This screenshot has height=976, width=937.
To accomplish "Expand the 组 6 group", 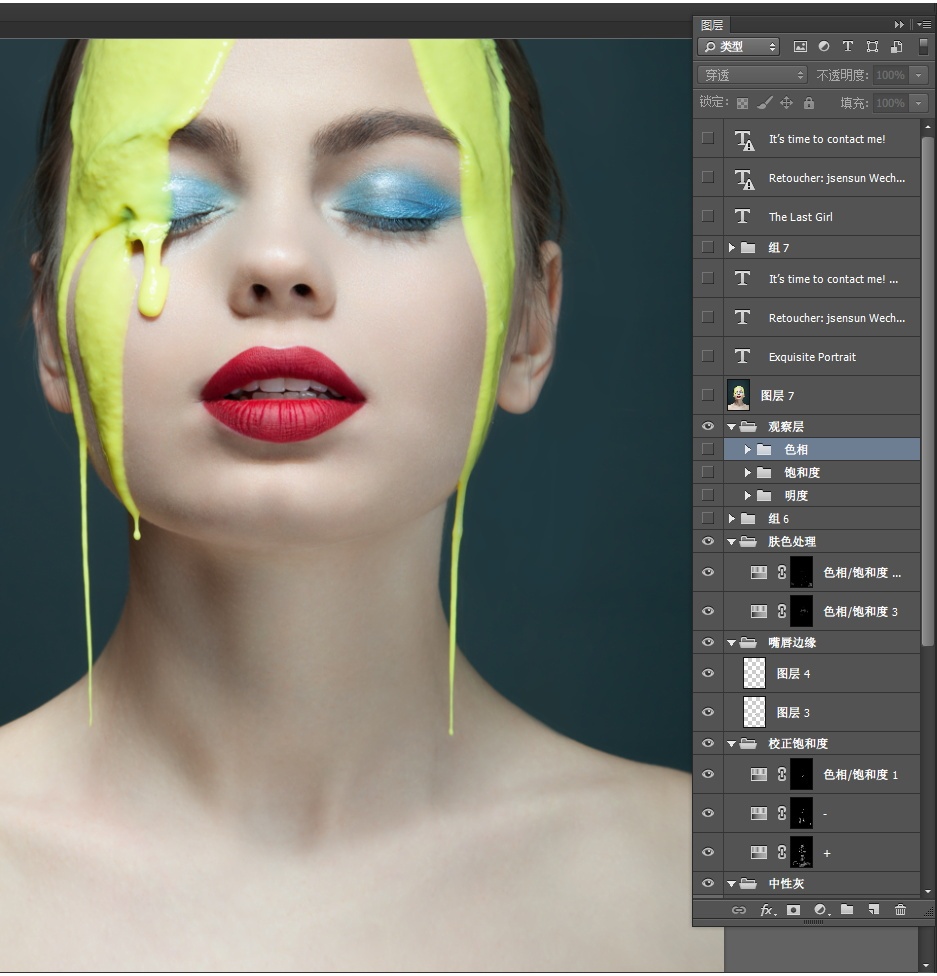I will point(732,518).
